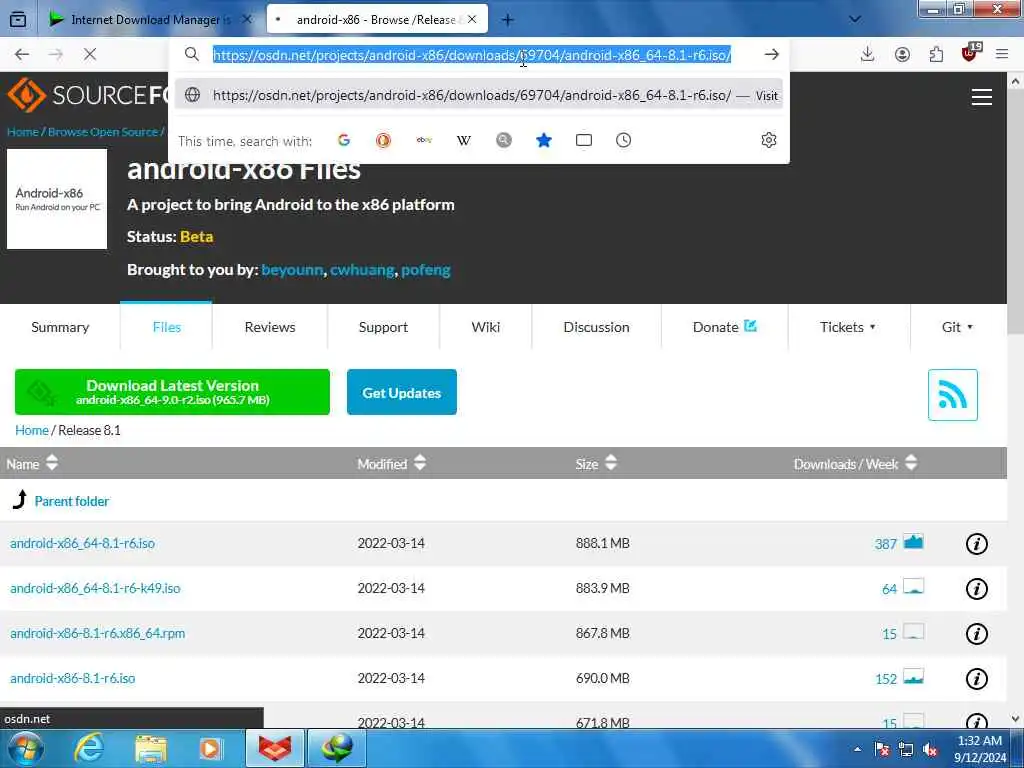This screenshot has width=1024, height=768.
Task: Switch to the Files tab
Action: click(167, 327)
